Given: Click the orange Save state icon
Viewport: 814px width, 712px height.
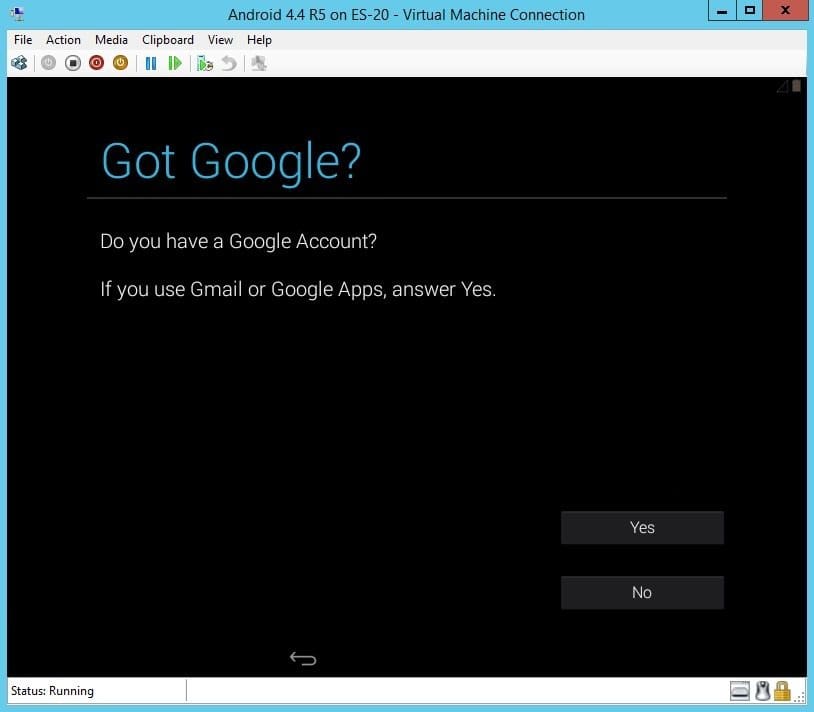Looking at the screenshot, I should tap(120, 63).
